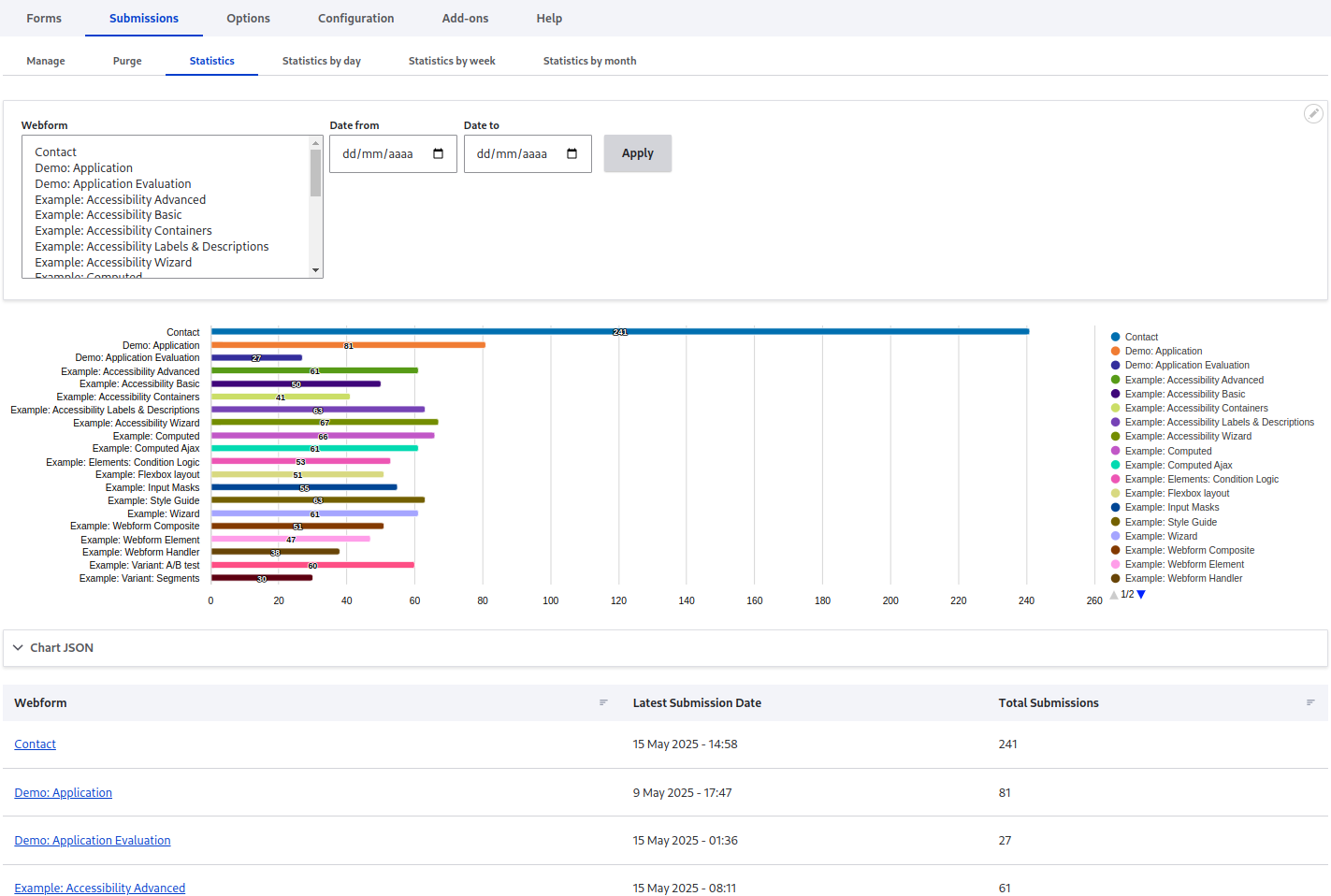Sort the table by Total Submissions header
Screen dimensions: 1331x896
tap(1049, 702)
